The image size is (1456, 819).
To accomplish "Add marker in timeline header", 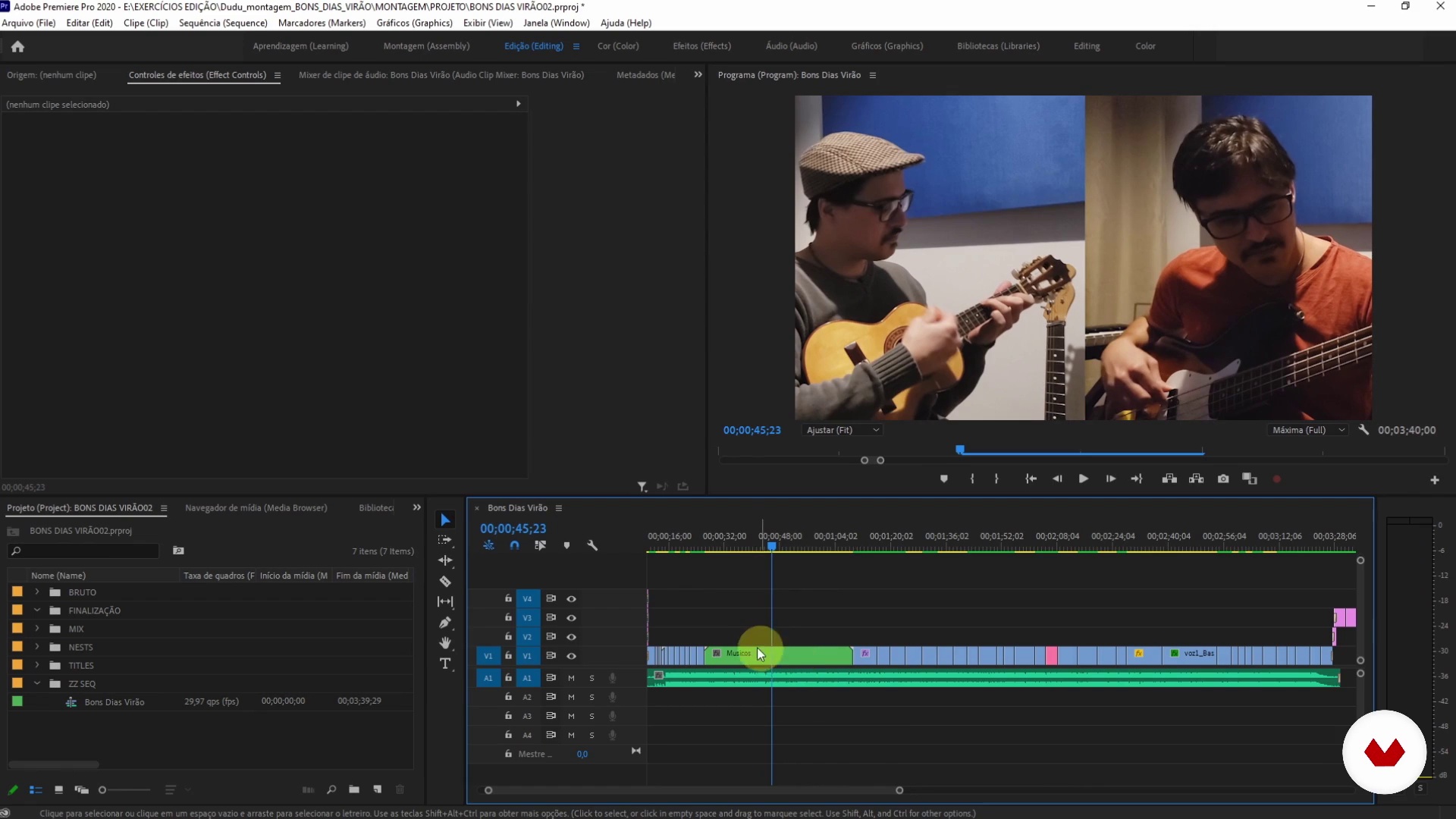I will [x=566, y=546].
